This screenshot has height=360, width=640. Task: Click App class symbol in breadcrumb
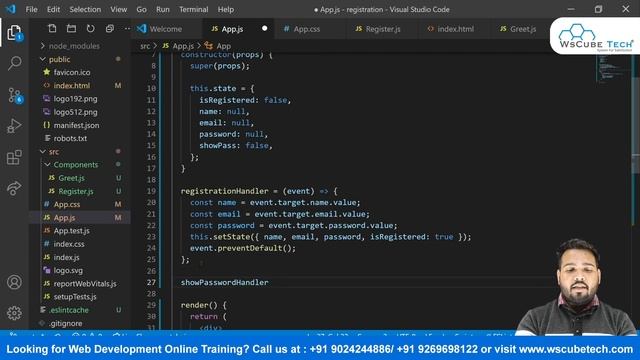[223, 46]
